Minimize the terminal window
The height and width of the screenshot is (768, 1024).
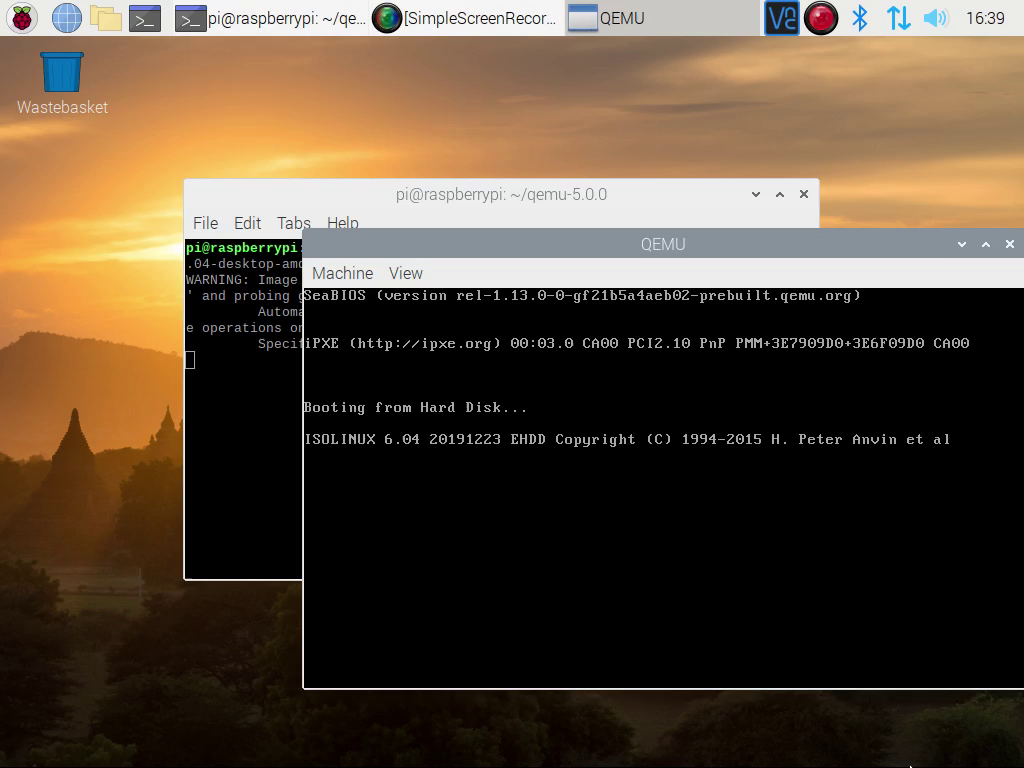pyautogui.click(x=756, y=194)
